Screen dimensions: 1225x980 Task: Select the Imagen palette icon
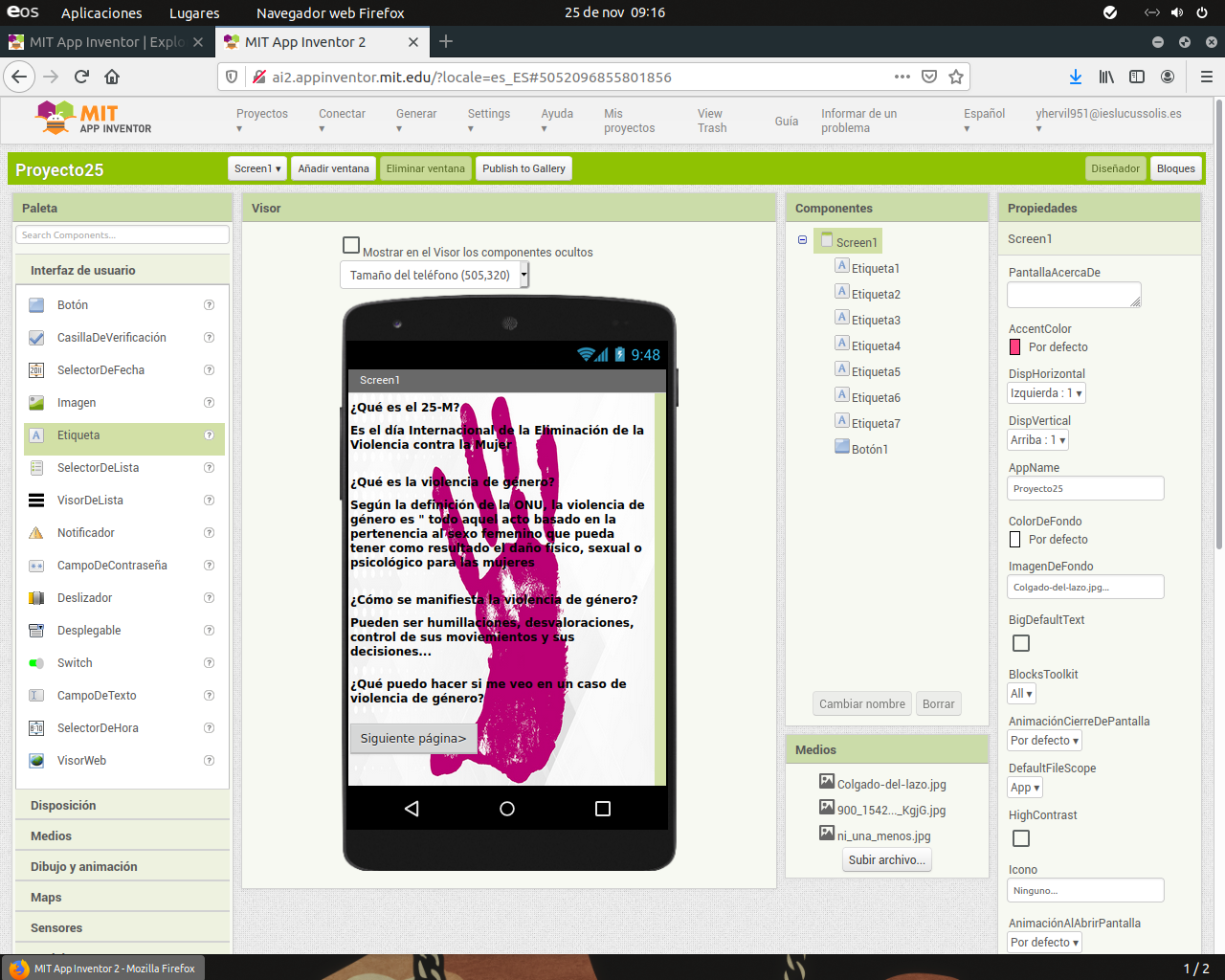[x=36, y=403]
